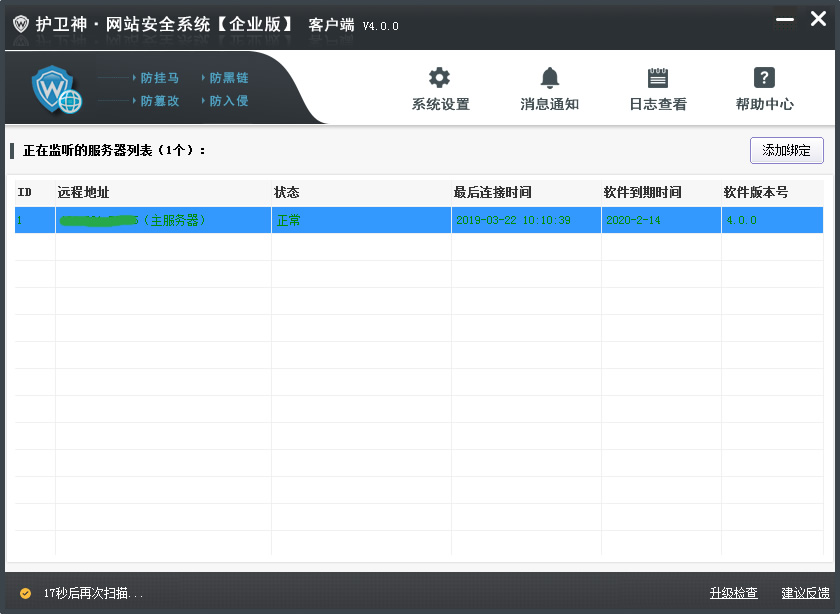The image size is (840, 614).
Task: Sort by 远程地址 column header
Action: click(x=163, y=192)
